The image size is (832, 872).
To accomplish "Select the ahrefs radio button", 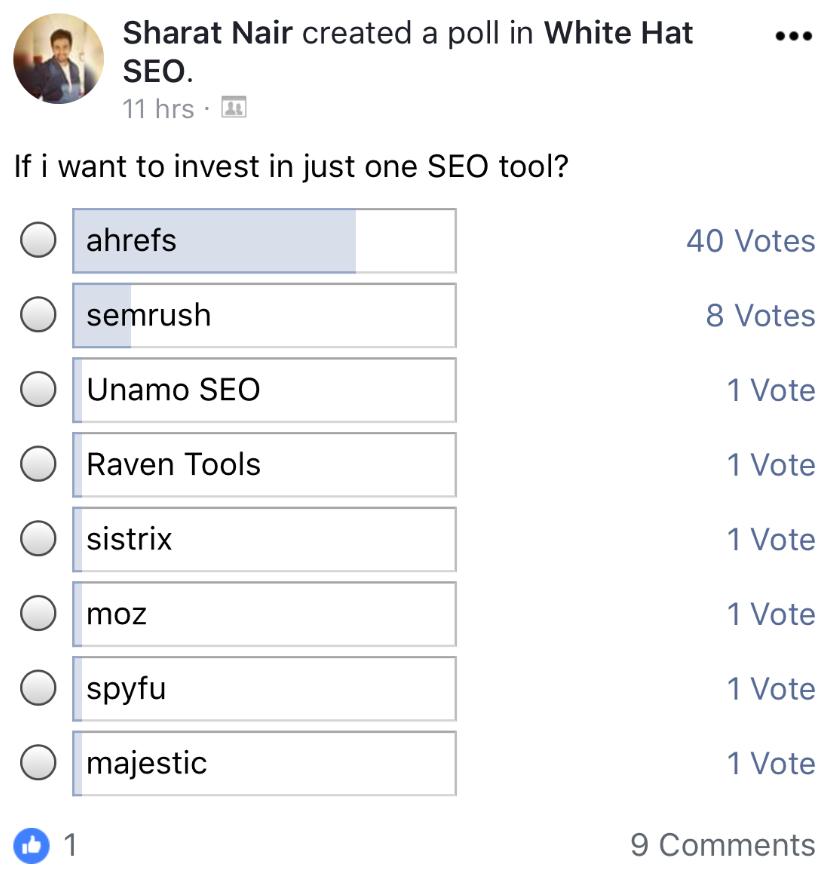I will (38, 241).
